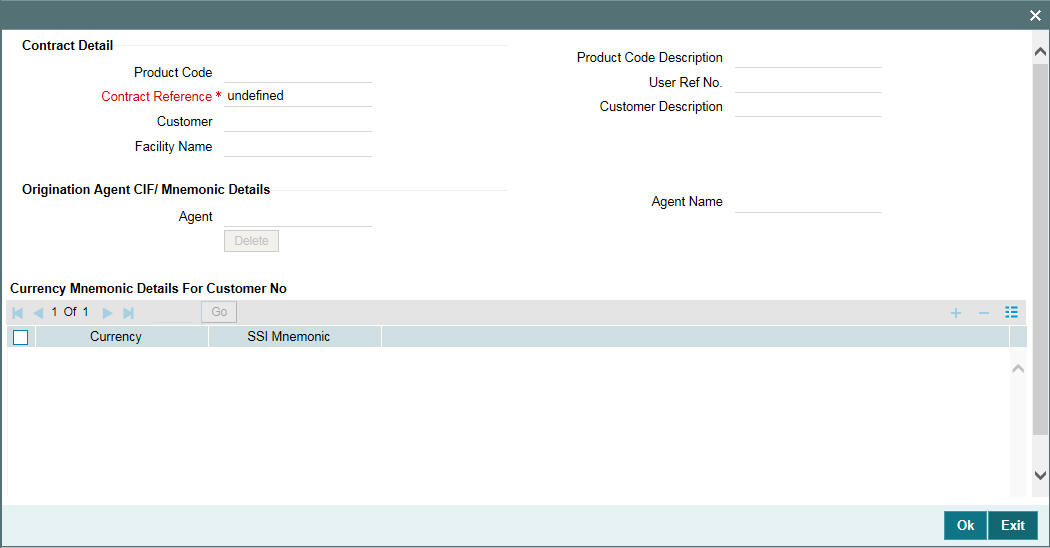Click the '1 Of 1' page indicator

(70, 312)
